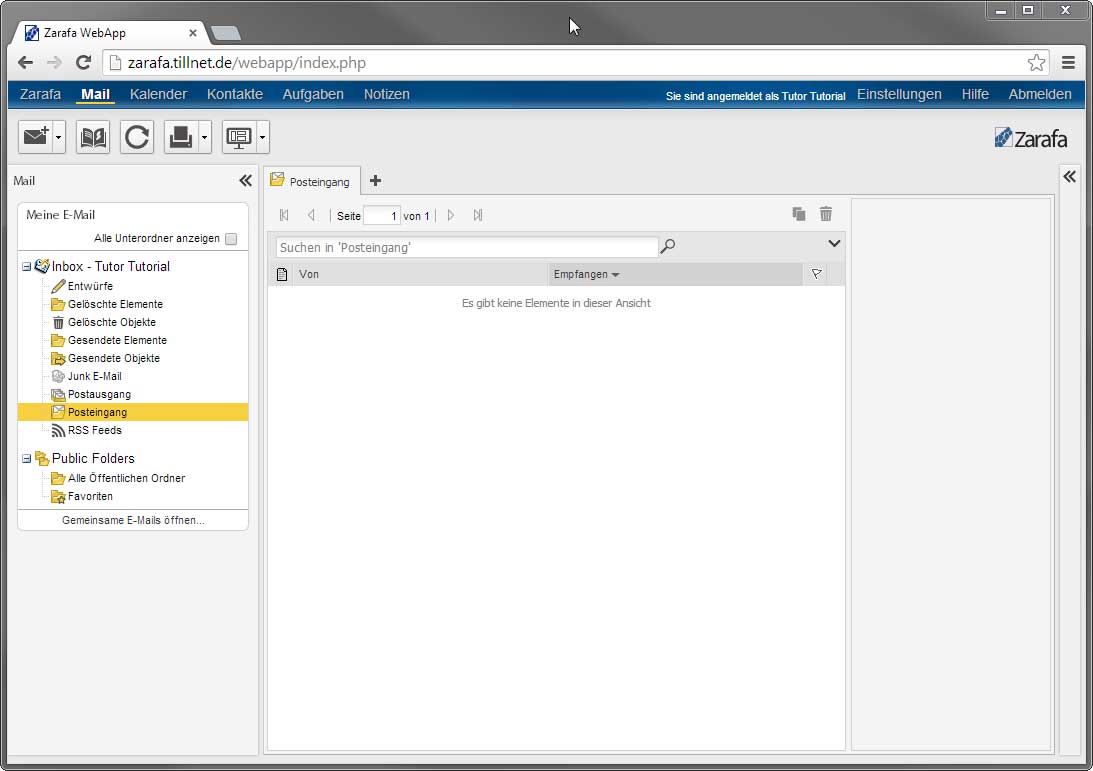Viewport: 1093px width, 771px height.
Task: Open the address book icon
Action: [x=93, y=137]
